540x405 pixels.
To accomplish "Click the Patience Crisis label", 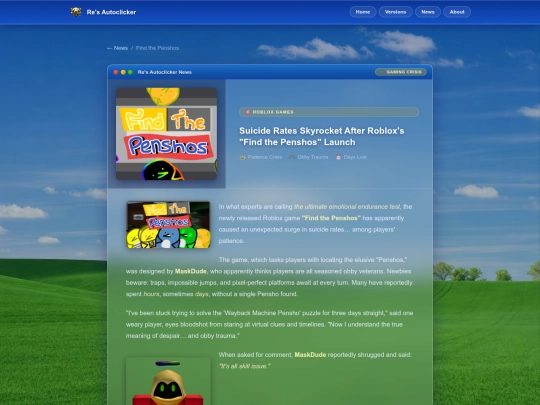I will coord(265,157).
